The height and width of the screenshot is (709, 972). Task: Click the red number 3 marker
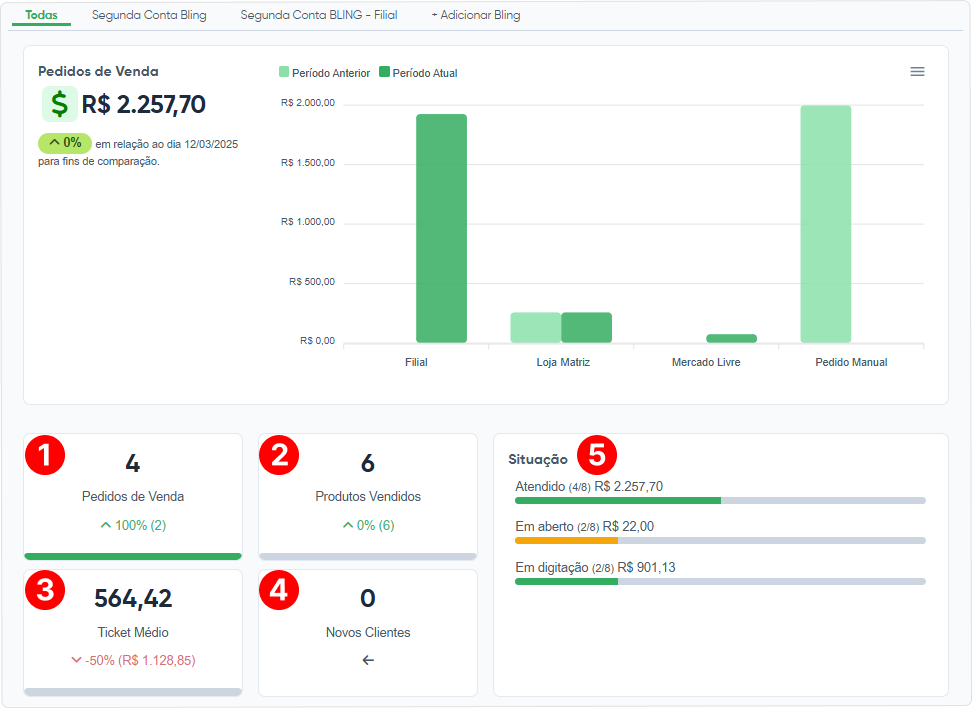[45, 591]
